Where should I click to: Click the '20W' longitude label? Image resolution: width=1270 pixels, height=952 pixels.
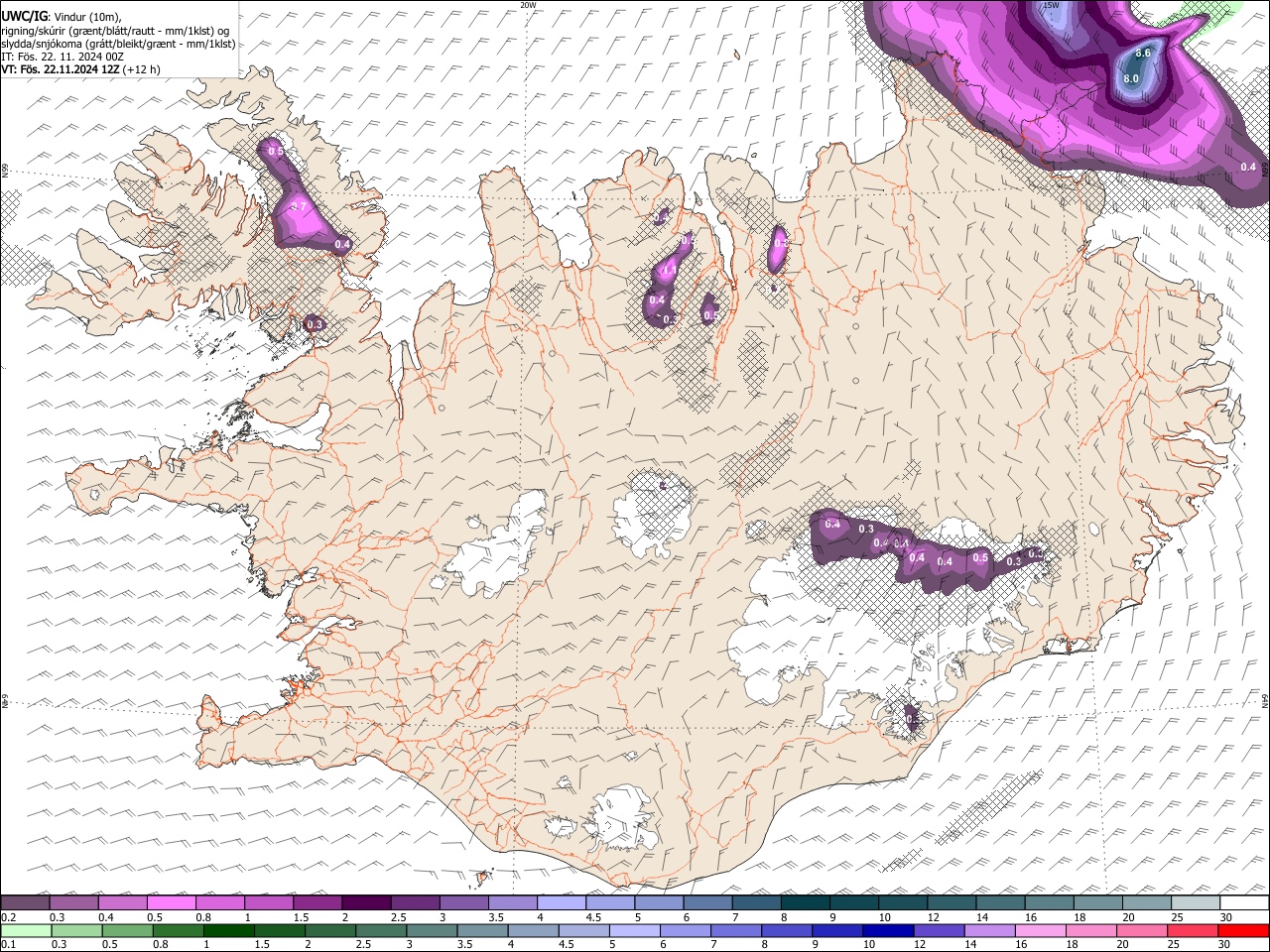528,5
